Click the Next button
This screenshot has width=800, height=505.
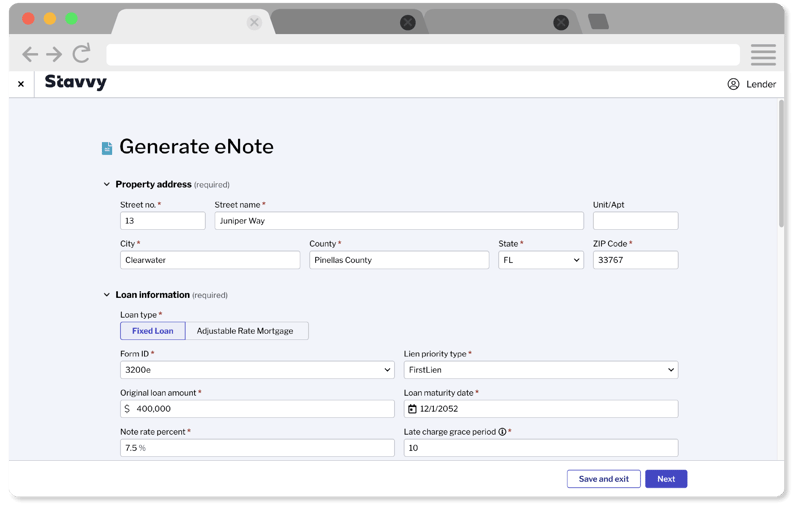(666, 478)
